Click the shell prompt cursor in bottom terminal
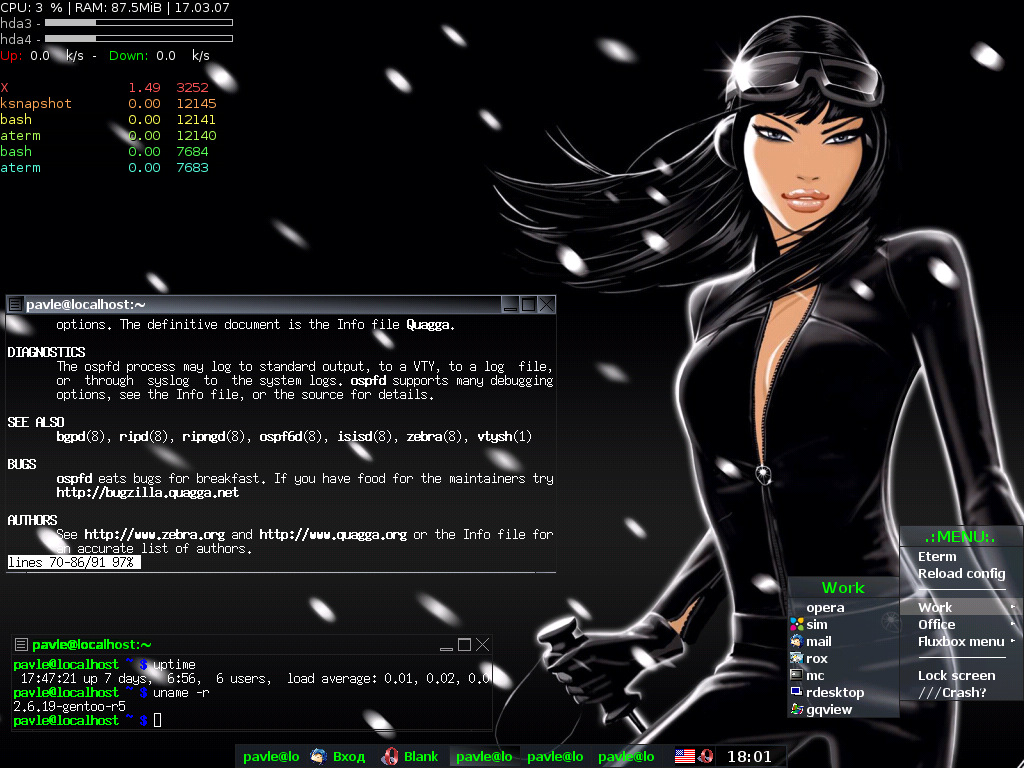 (x=157, y=720)
